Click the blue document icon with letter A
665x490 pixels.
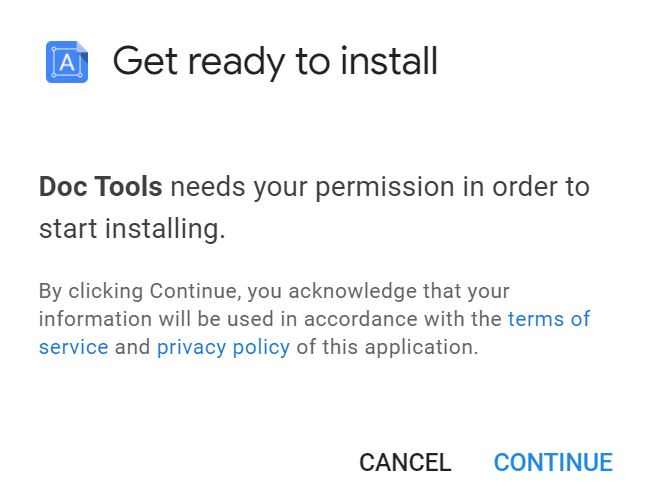point(67,62)
